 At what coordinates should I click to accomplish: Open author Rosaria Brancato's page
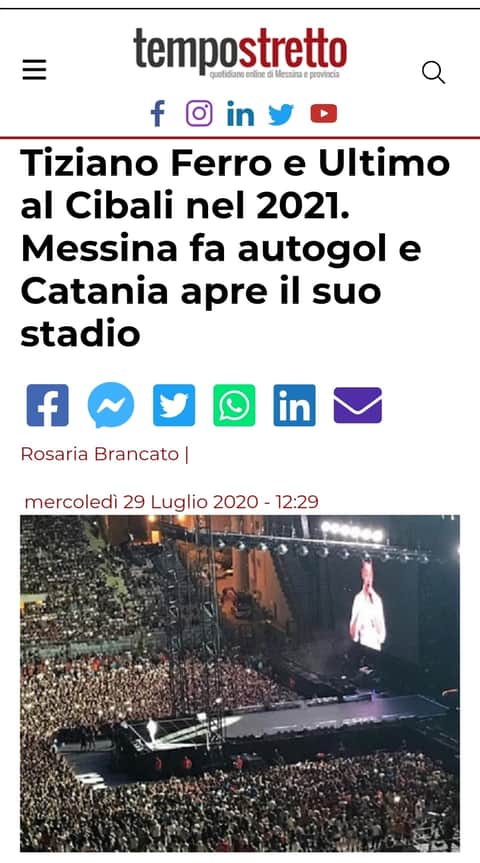tap(100, 454)
